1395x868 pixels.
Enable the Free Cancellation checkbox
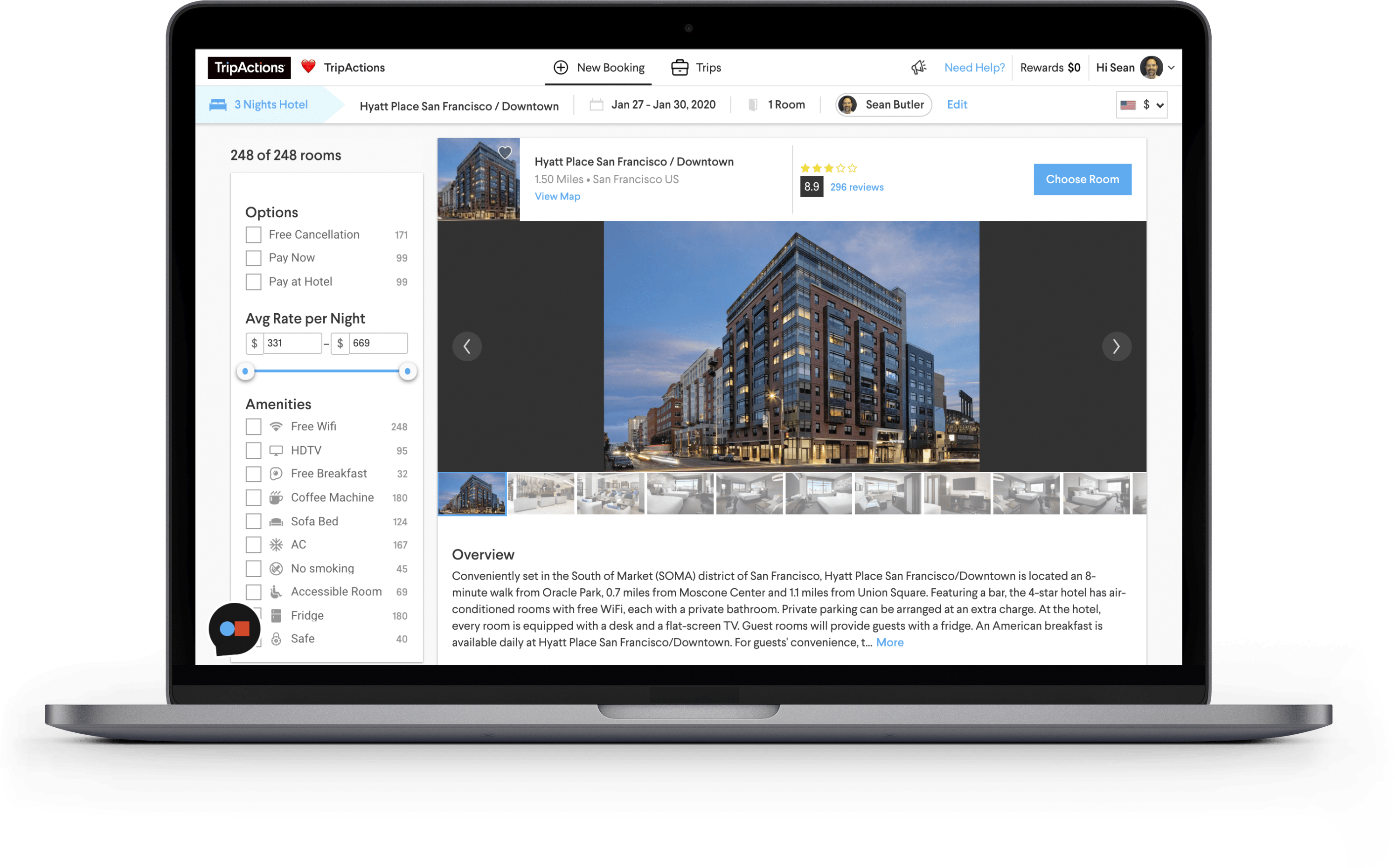(254, 235)
